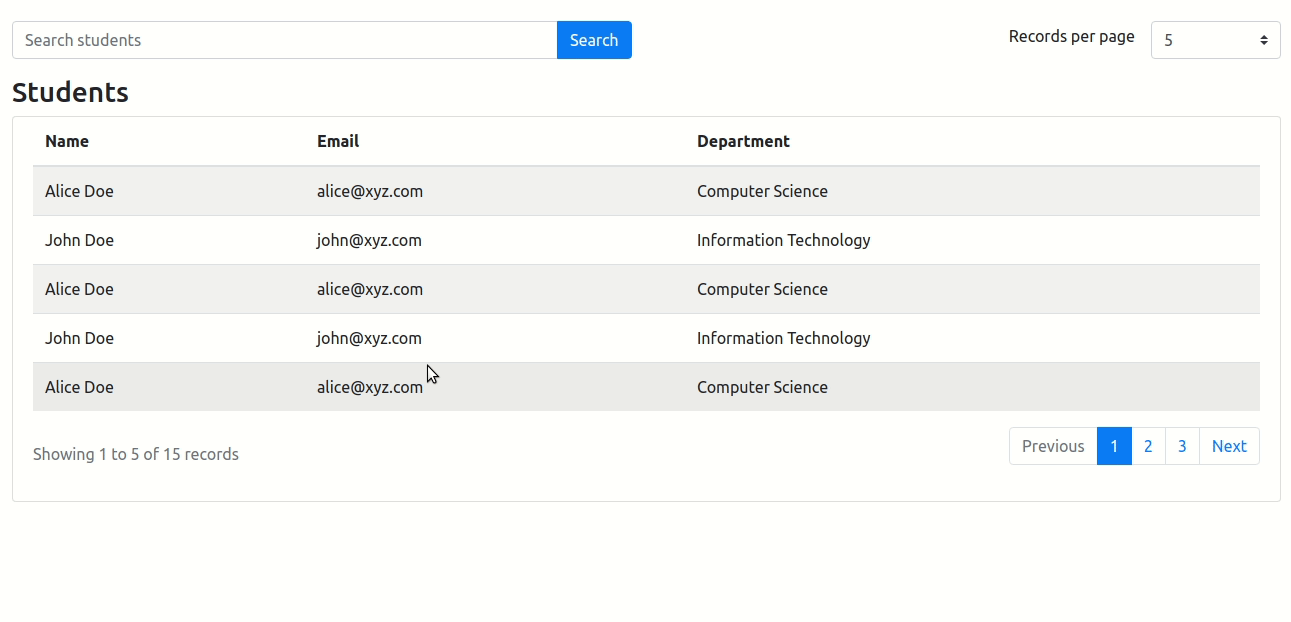1291x622 pixels.
Task: Sort by the Email column header
Action: coord(337,141)
